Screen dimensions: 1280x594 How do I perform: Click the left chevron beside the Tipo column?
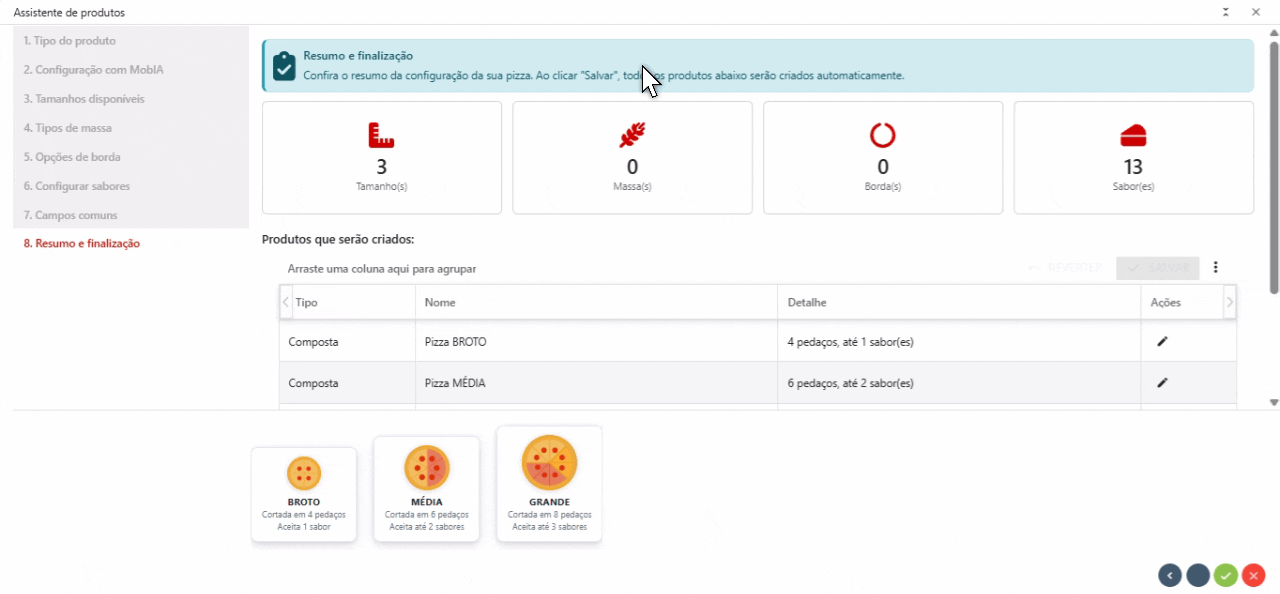point(285,301)
